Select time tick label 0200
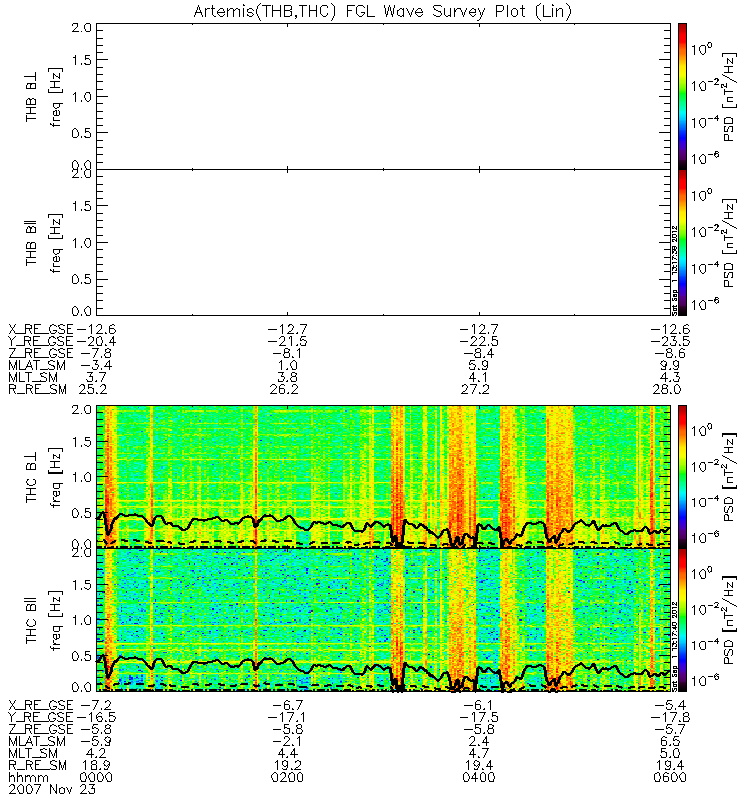This screenshot has width=750, height=800. point(287,778)
